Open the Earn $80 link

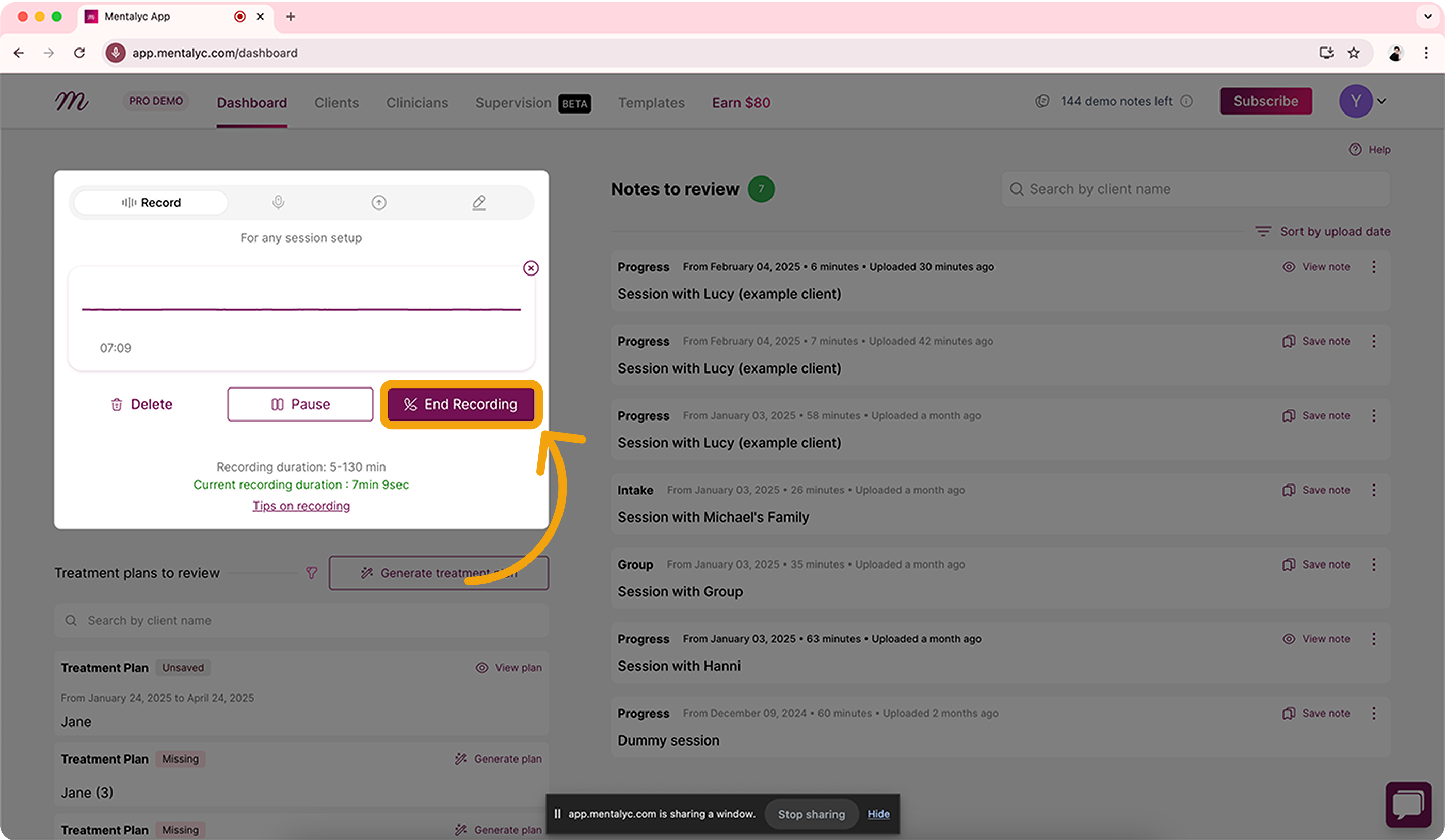coord(741,103)
